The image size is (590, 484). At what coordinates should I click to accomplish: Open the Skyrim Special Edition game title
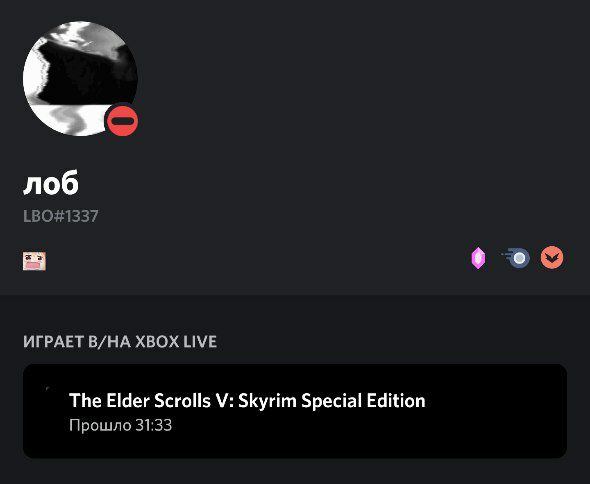click(247, 400)
